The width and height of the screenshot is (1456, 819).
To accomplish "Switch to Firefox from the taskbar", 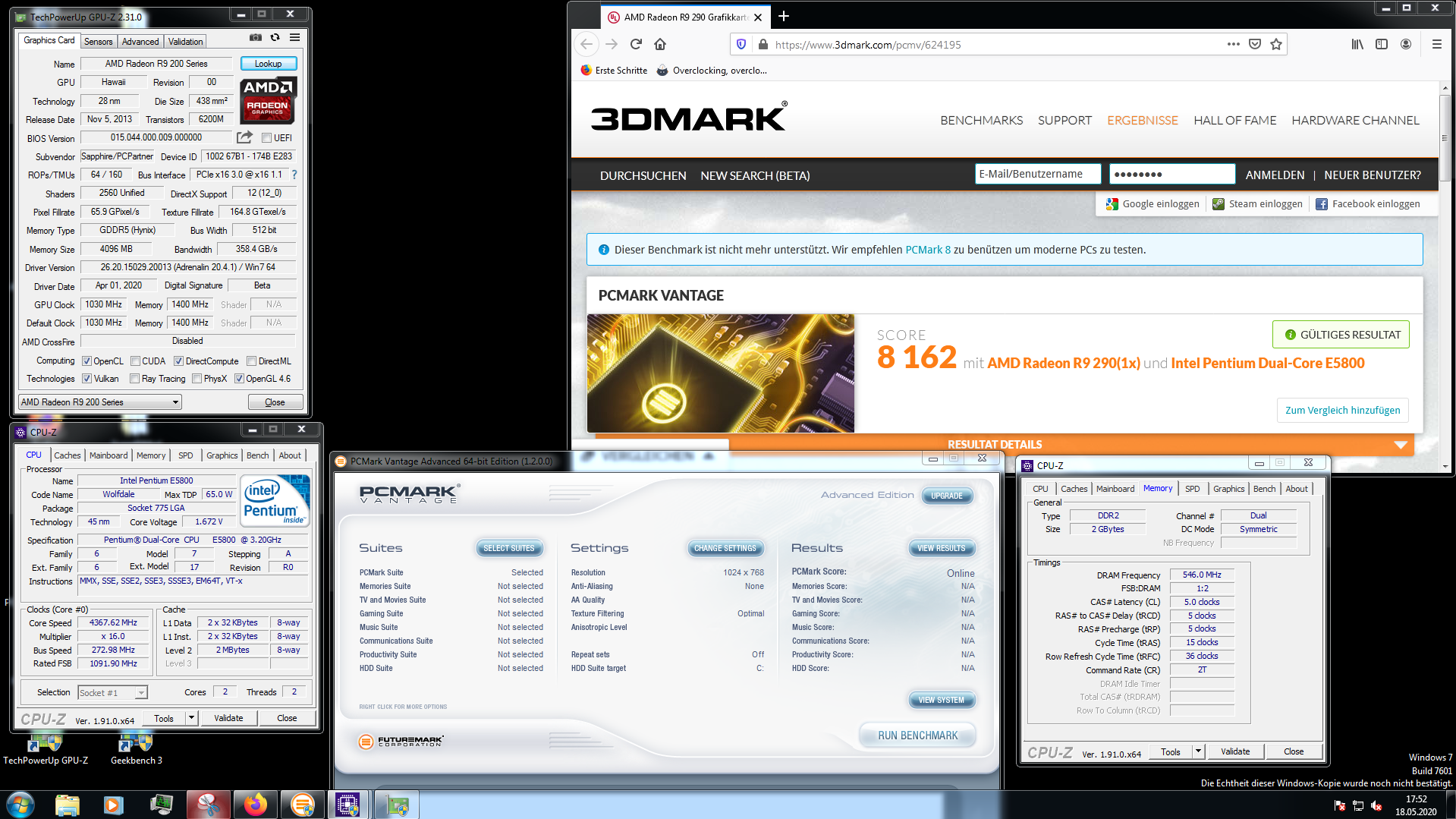I will pyautogui.click(x=255, y=805).
